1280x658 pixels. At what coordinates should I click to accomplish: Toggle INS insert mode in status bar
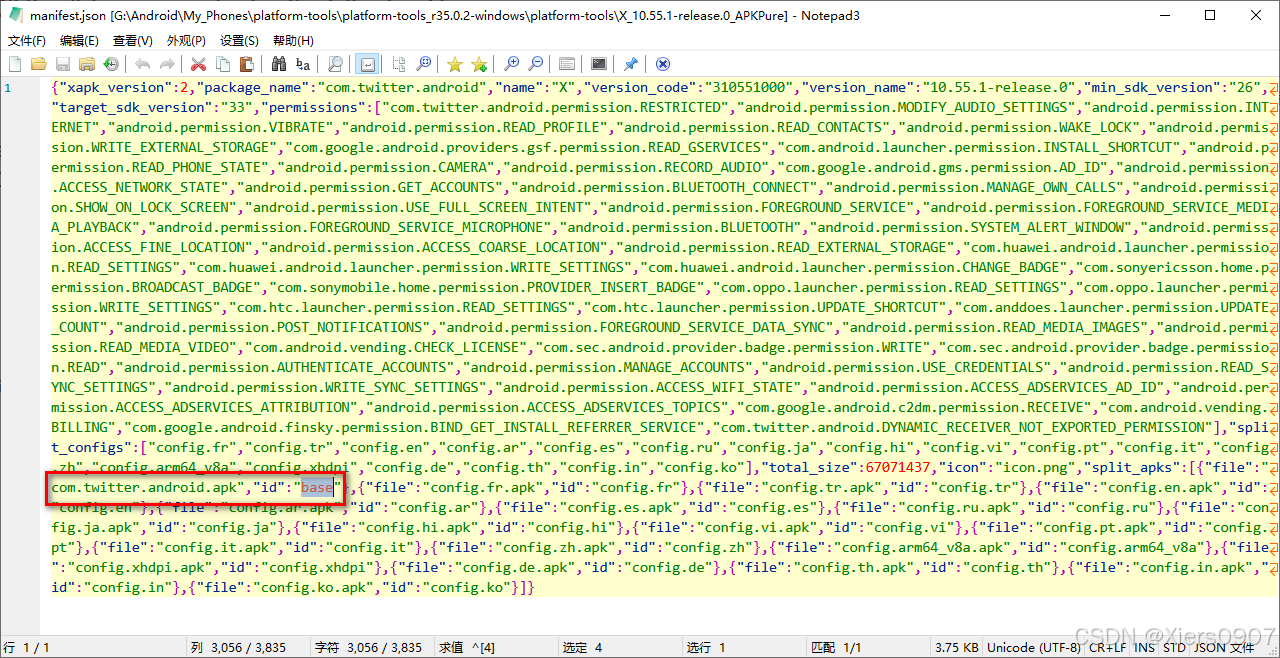[1144, 647]
